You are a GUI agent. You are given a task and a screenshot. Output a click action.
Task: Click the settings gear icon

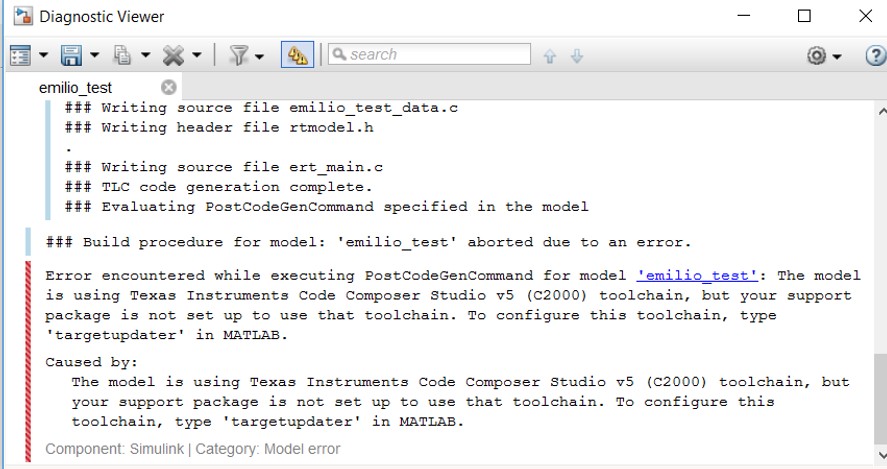pyautogui.click(x=816, y=55)
